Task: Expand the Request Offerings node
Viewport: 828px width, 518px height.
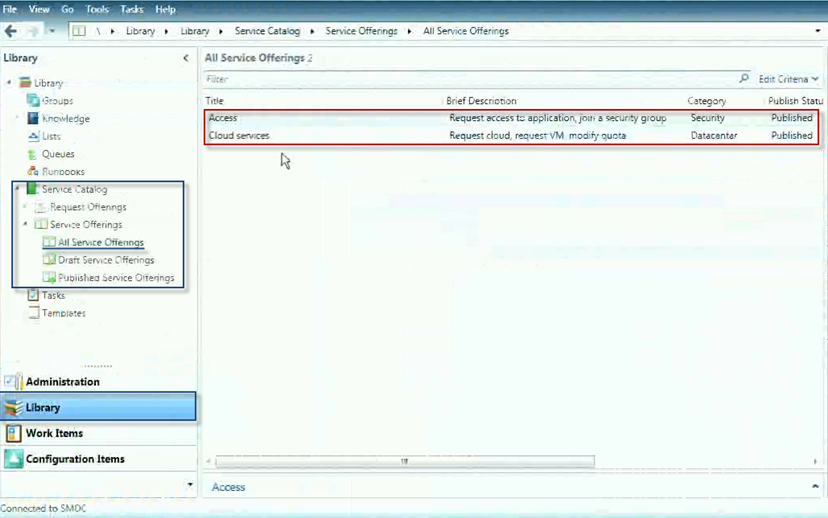Action: 26,207
